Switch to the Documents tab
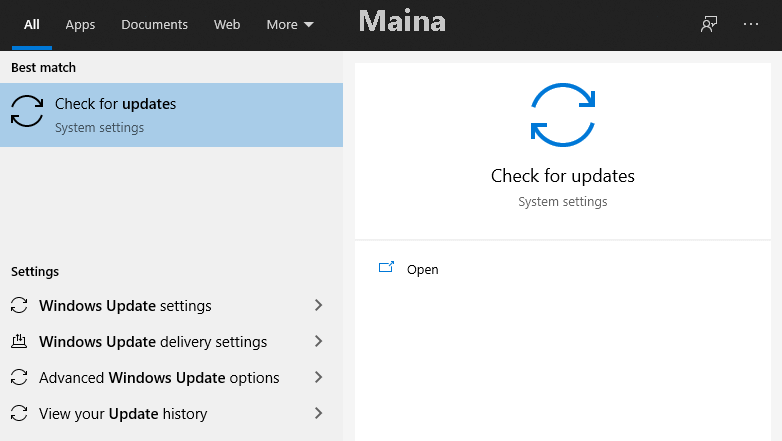Screen dimensions: 782x441 [155, 24]
